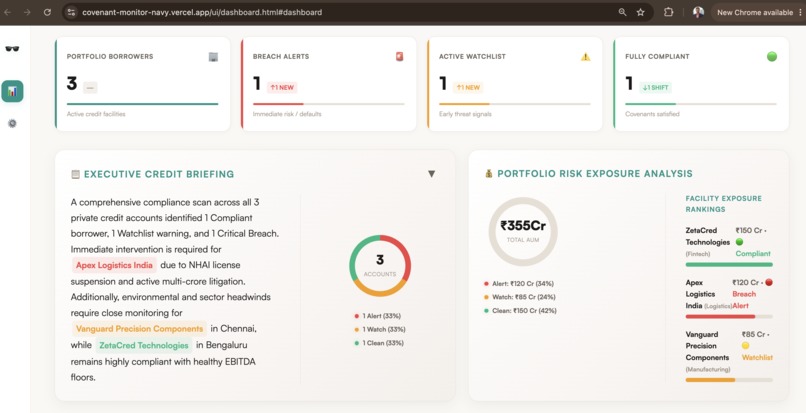This screenshot has width=806, height=413.
Task: Click the ₹85 Cr amount for Vanguard
Action: [x=754, y=334]
